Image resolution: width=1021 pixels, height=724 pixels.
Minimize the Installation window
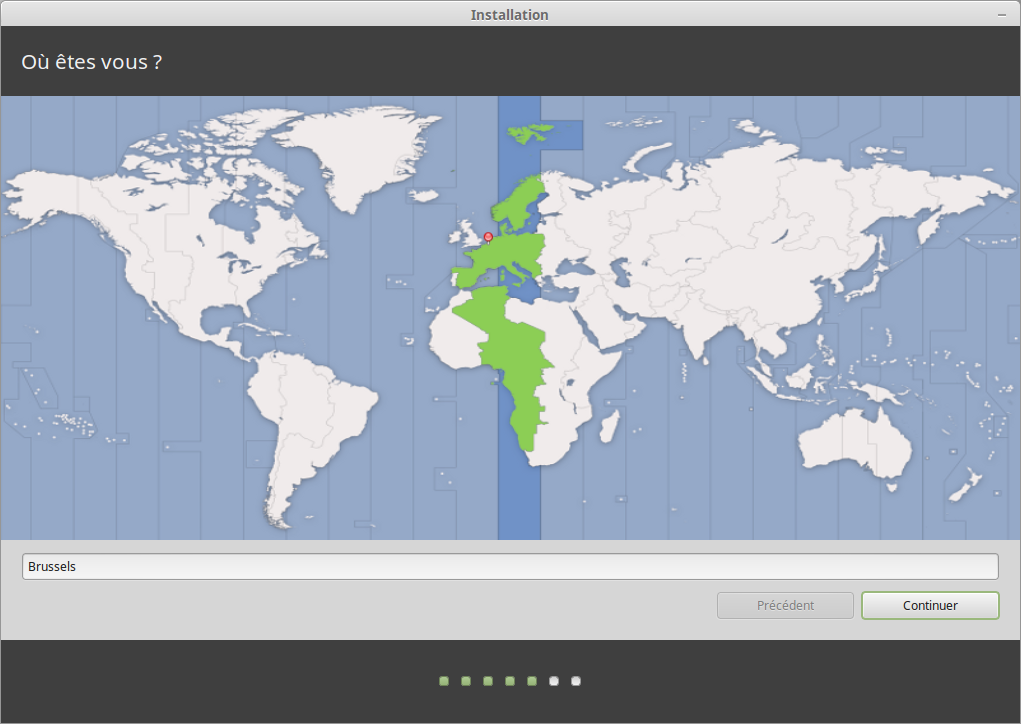(x=1002, y=15)
